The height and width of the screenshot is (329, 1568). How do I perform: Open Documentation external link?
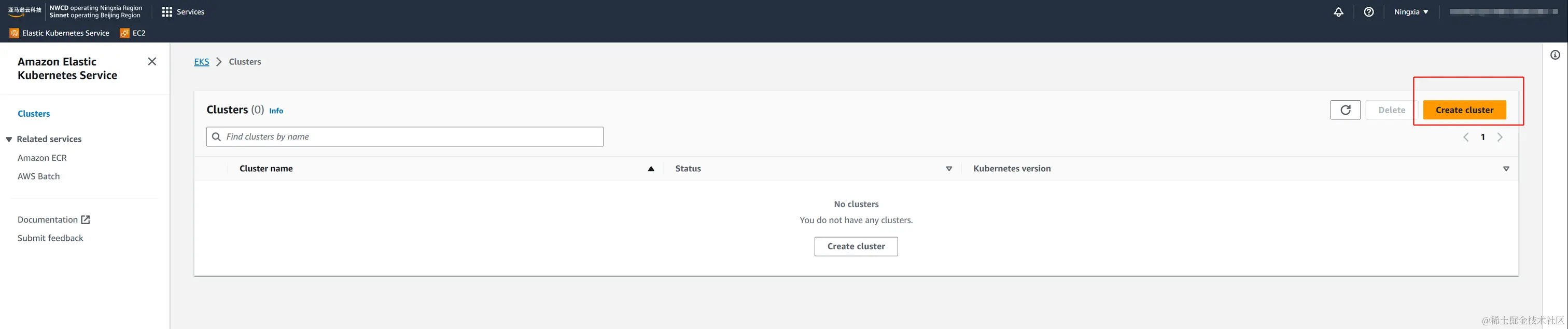click(x=53, y=220)
